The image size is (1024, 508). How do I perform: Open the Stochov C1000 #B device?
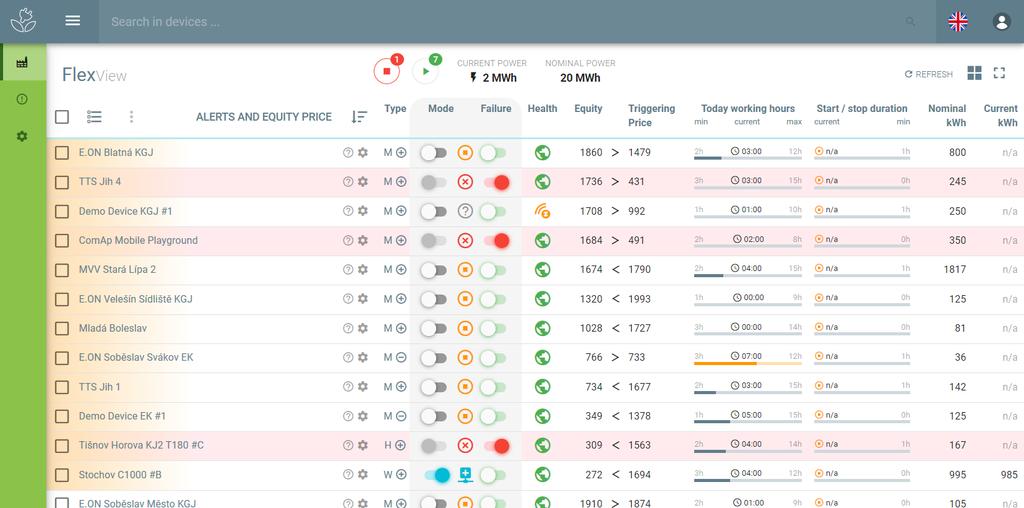tap(120, 475)
